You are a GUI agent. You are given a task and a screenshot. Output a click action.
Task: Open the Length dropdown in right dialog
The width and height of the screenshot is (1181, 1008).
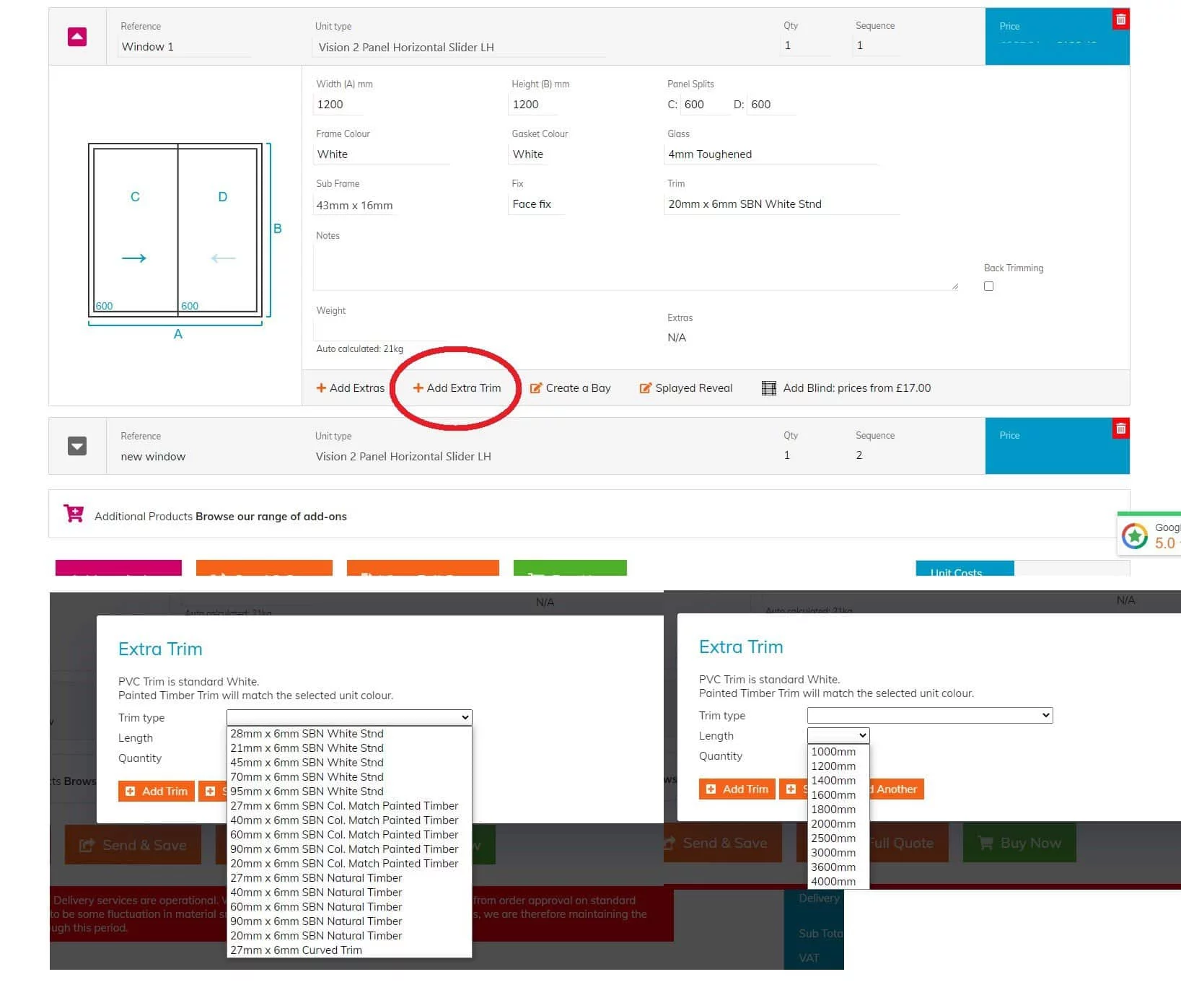click(838, 735)
